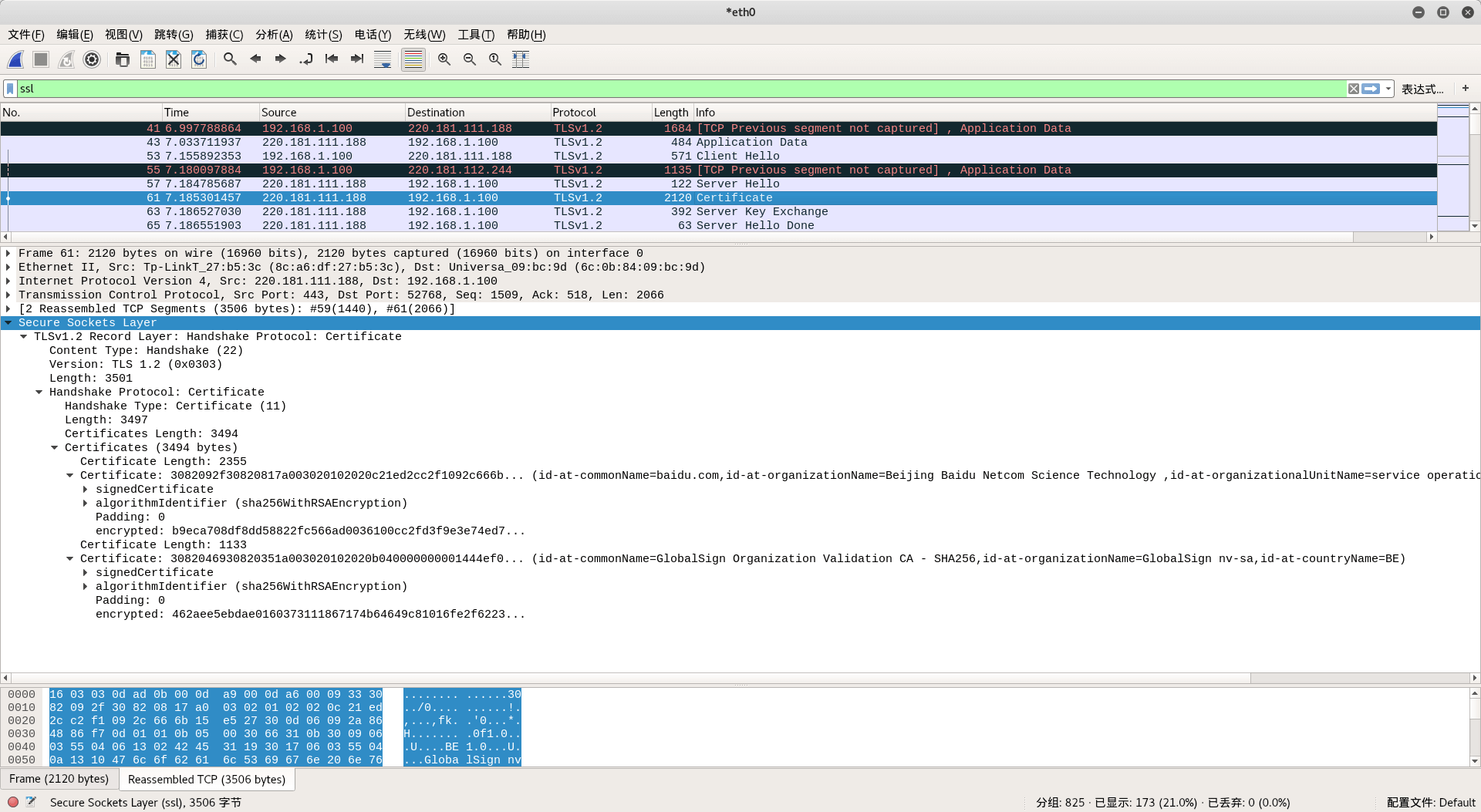Viewport: 1481px width, 812px height.
Task: Apply the display filter arrow
Action: 1371,89
